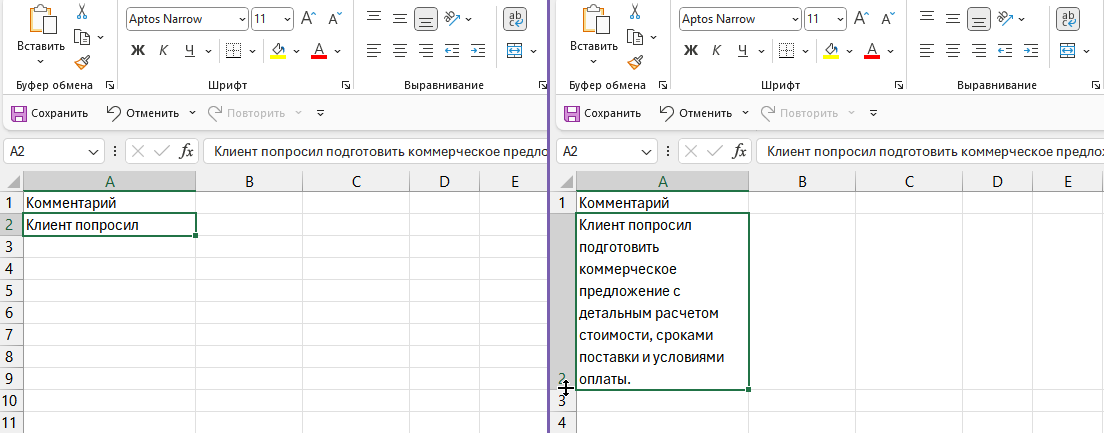Select cell Комментарий in left window

click(x=109, y=203)
